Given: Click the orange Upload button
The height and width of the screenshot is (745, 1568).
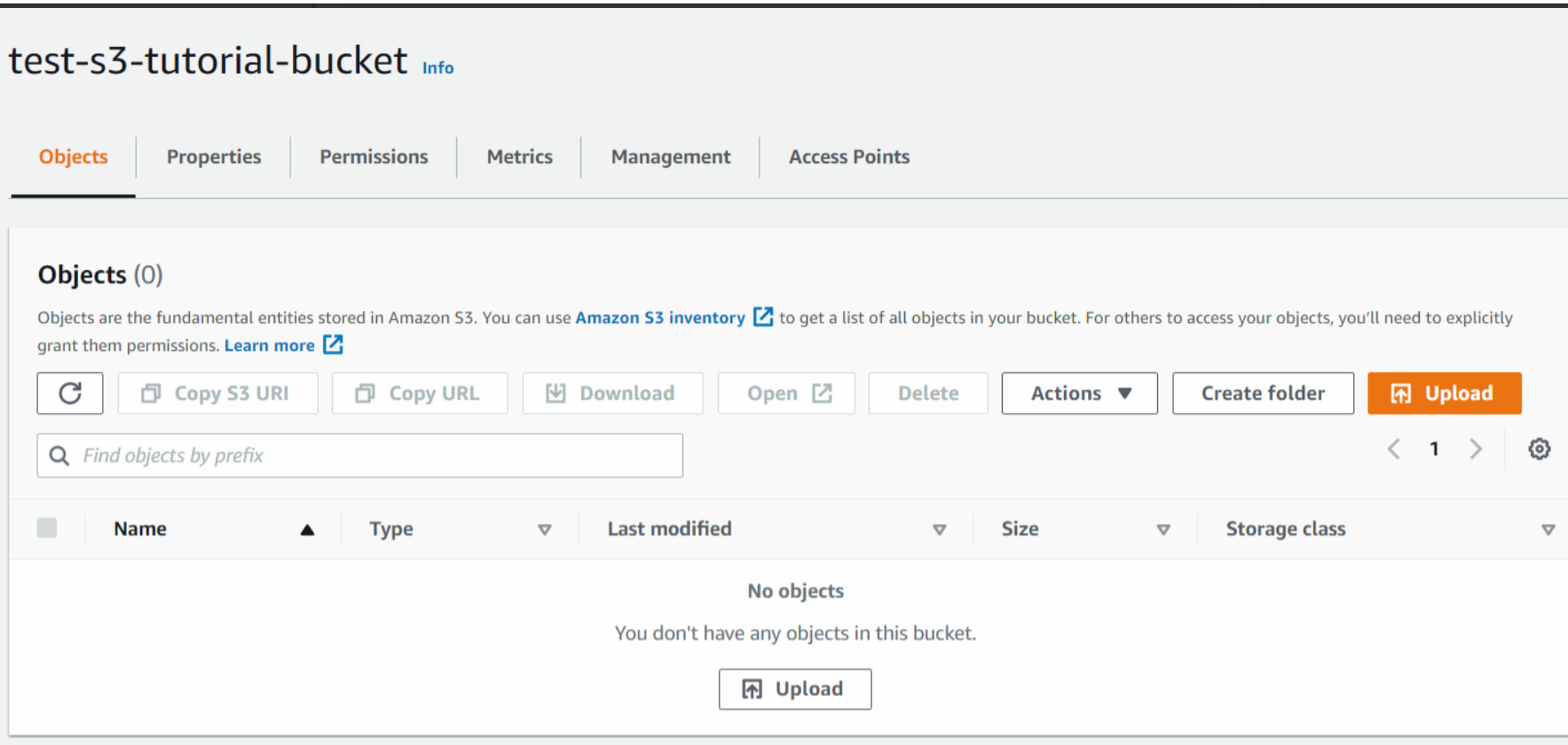Looking at the screenshot, I should coord(1445,393).
